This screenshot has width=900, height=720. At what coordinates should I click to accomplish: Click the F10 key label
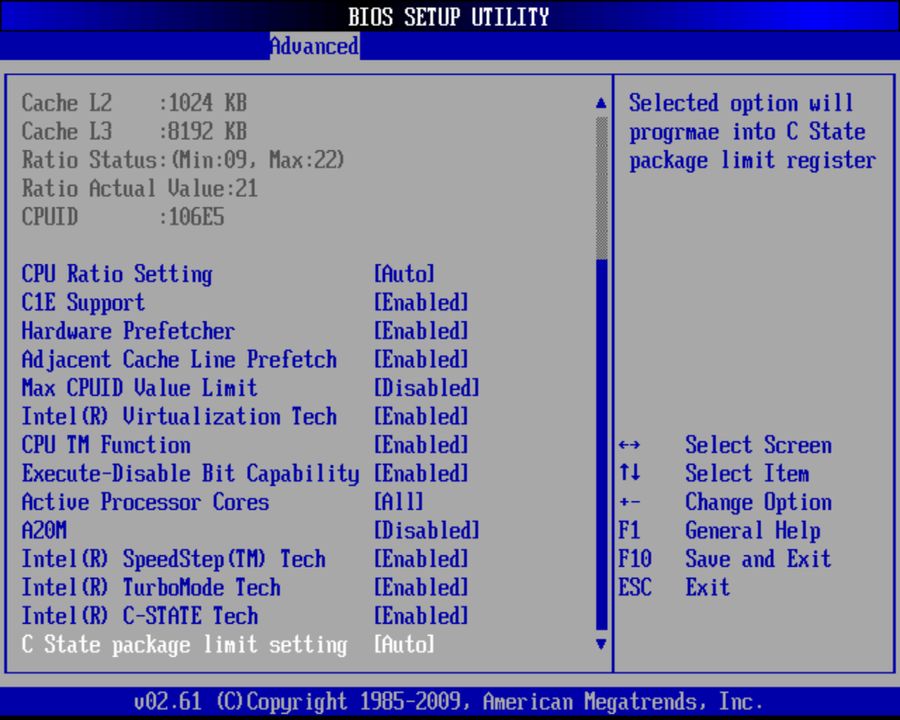pos(635,559)
